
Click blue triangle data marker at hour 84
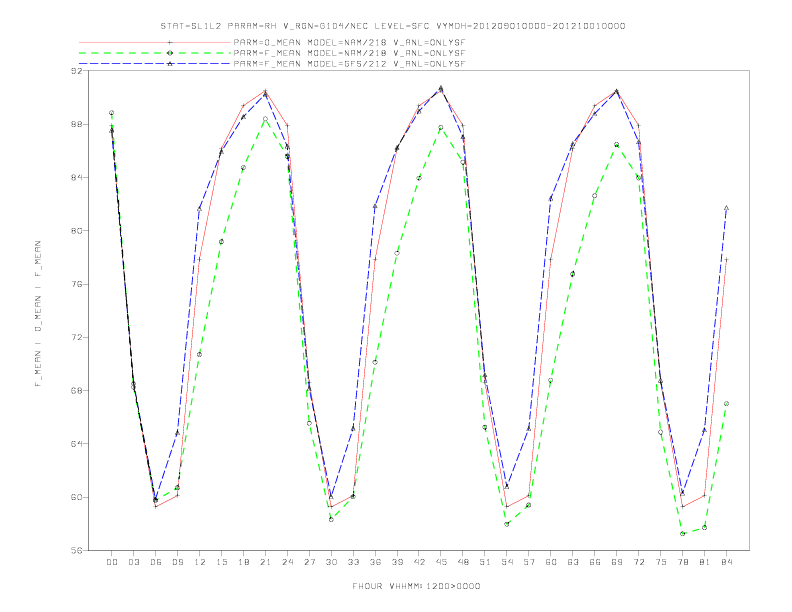[x=726, y=208]
